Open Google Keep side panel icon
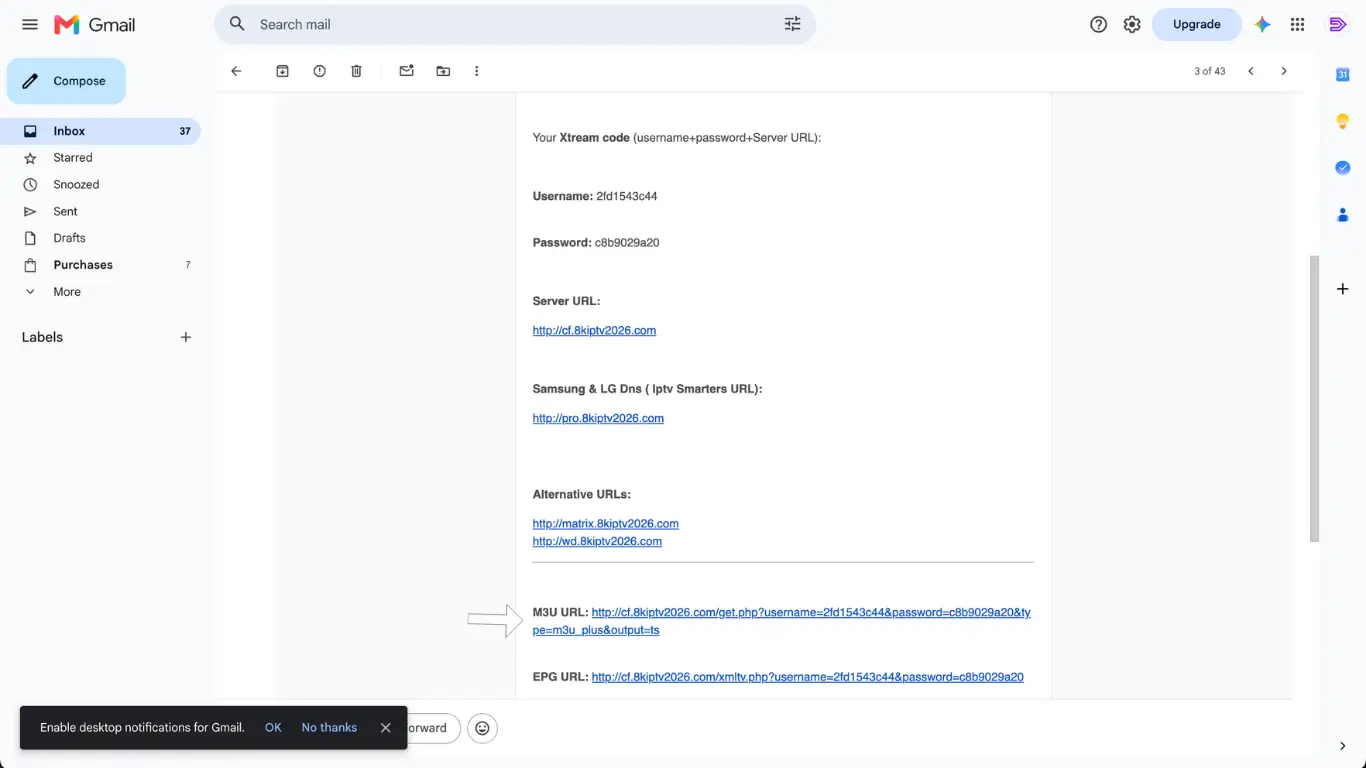Screen dimensions: 1366x768 click(x=1343, y=121)
